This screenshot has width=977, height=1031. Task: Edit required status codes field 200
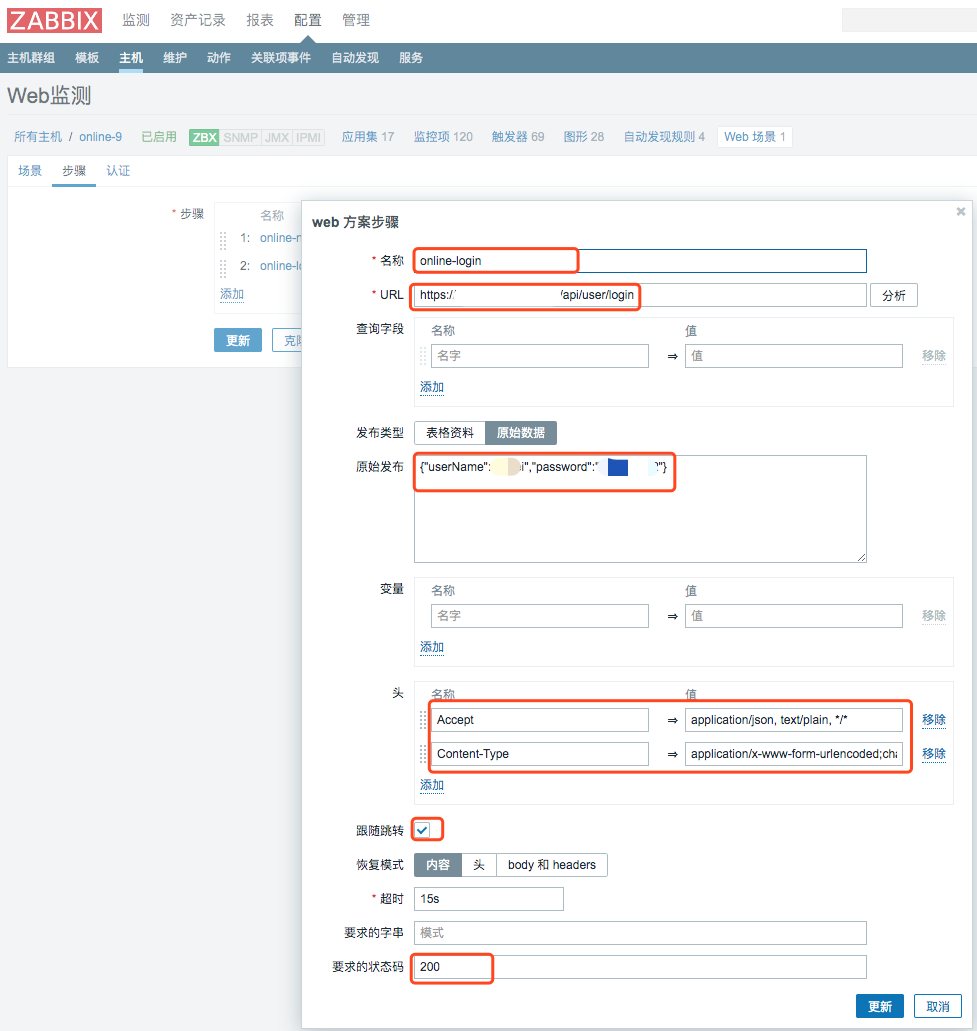(640, 967)
